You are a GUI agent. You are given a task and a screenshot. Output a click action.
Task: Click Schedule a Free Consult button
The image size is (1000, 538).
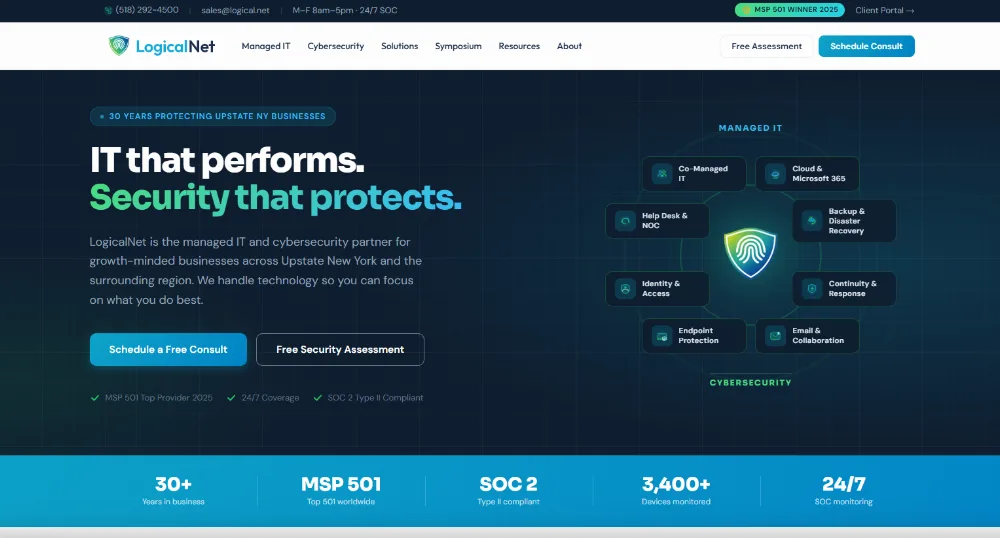click(168, 349)
